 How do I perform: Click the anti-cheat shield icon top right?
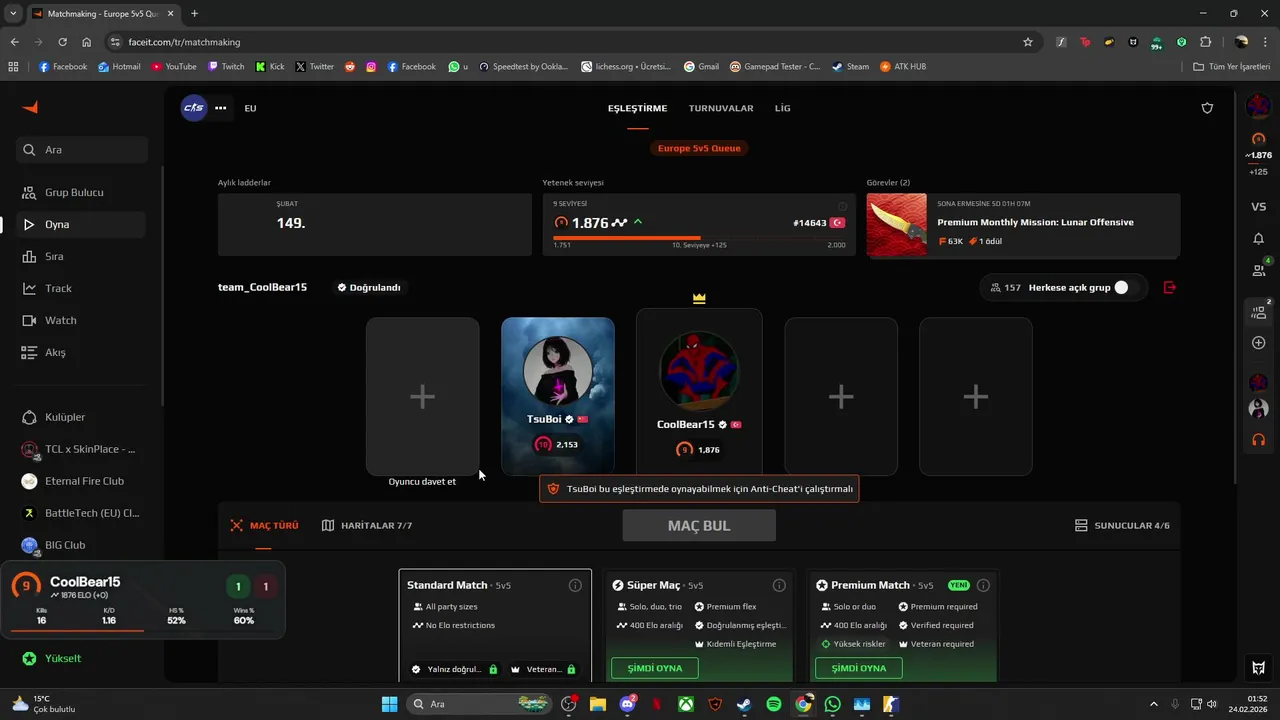point(1207,108)
